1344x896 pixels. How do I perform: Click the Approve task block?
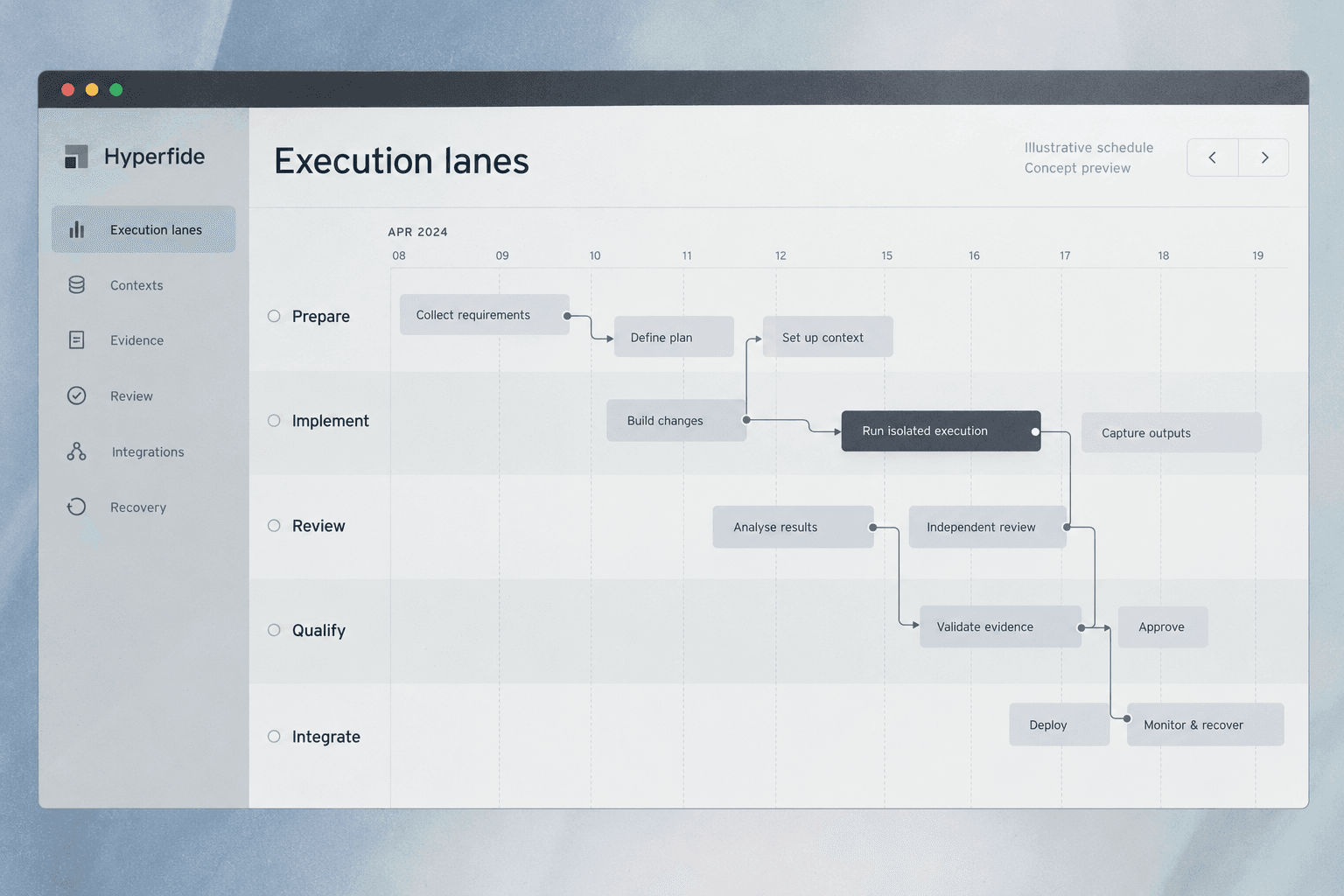point(1163,626)
